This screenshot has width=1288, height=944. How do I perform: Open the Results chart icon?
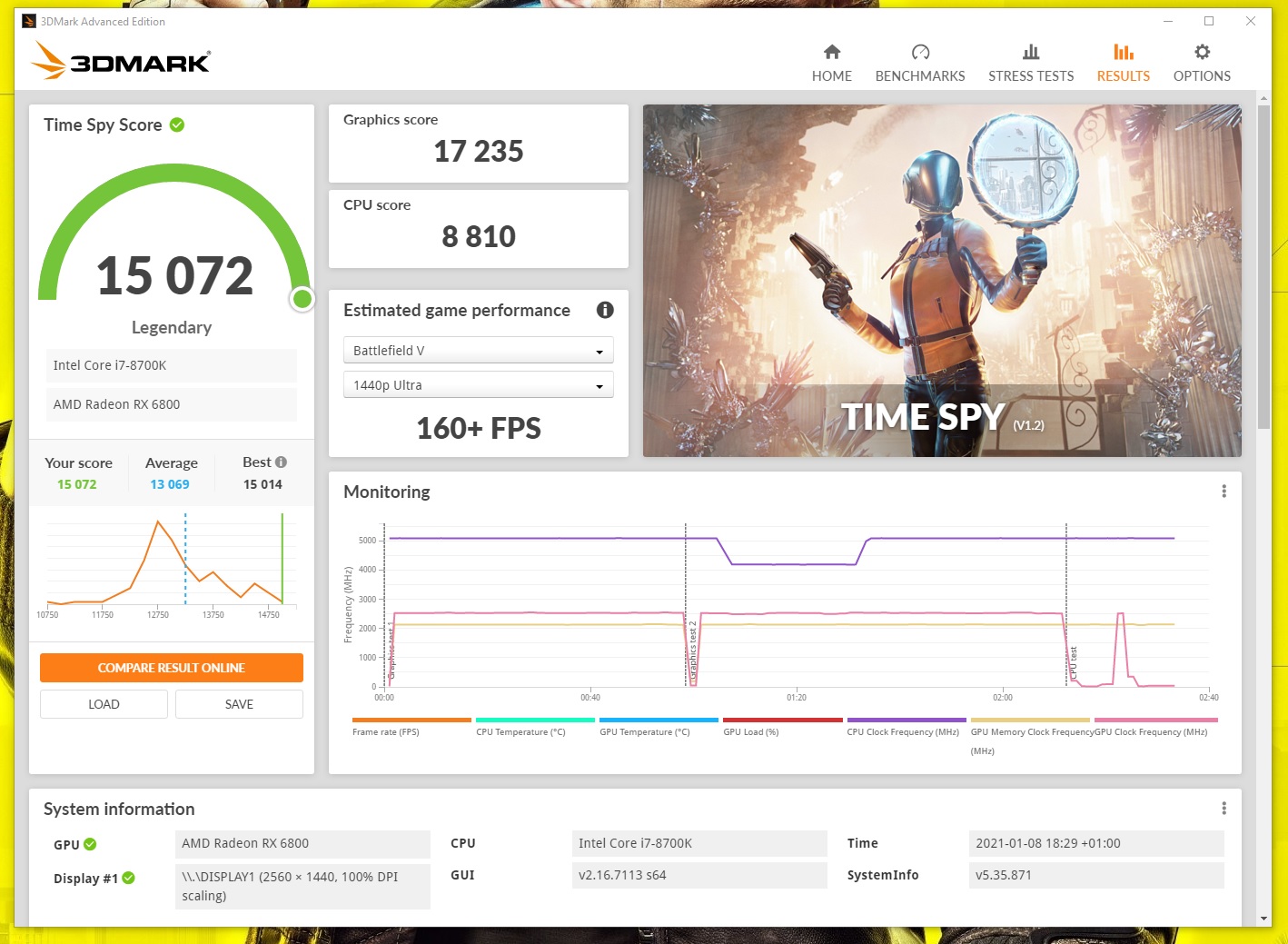1124,52
